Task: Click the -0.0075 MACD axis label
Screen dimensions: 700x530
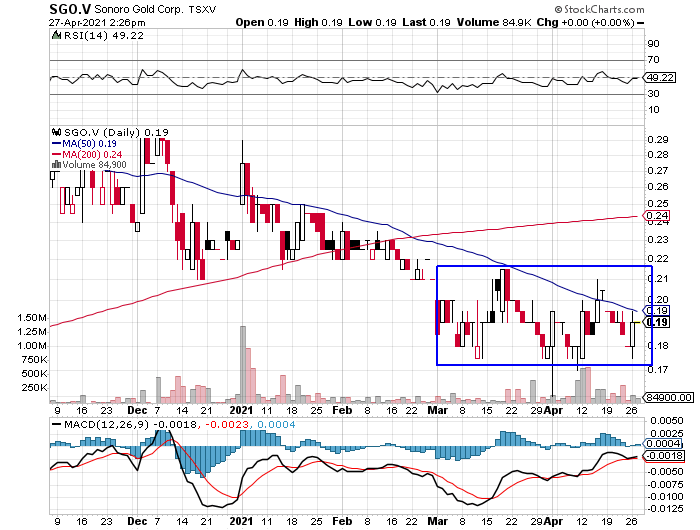Action: click(666, 485)
